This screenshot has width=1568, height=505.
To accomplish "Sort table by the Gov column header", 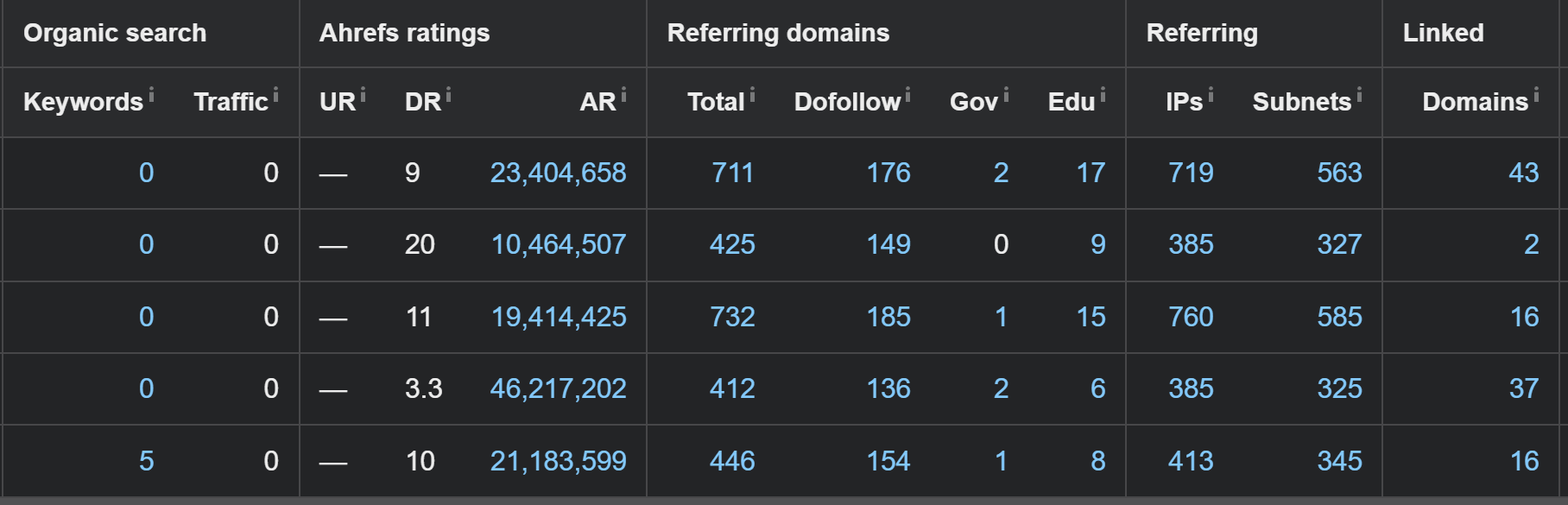I will (973, 102).
